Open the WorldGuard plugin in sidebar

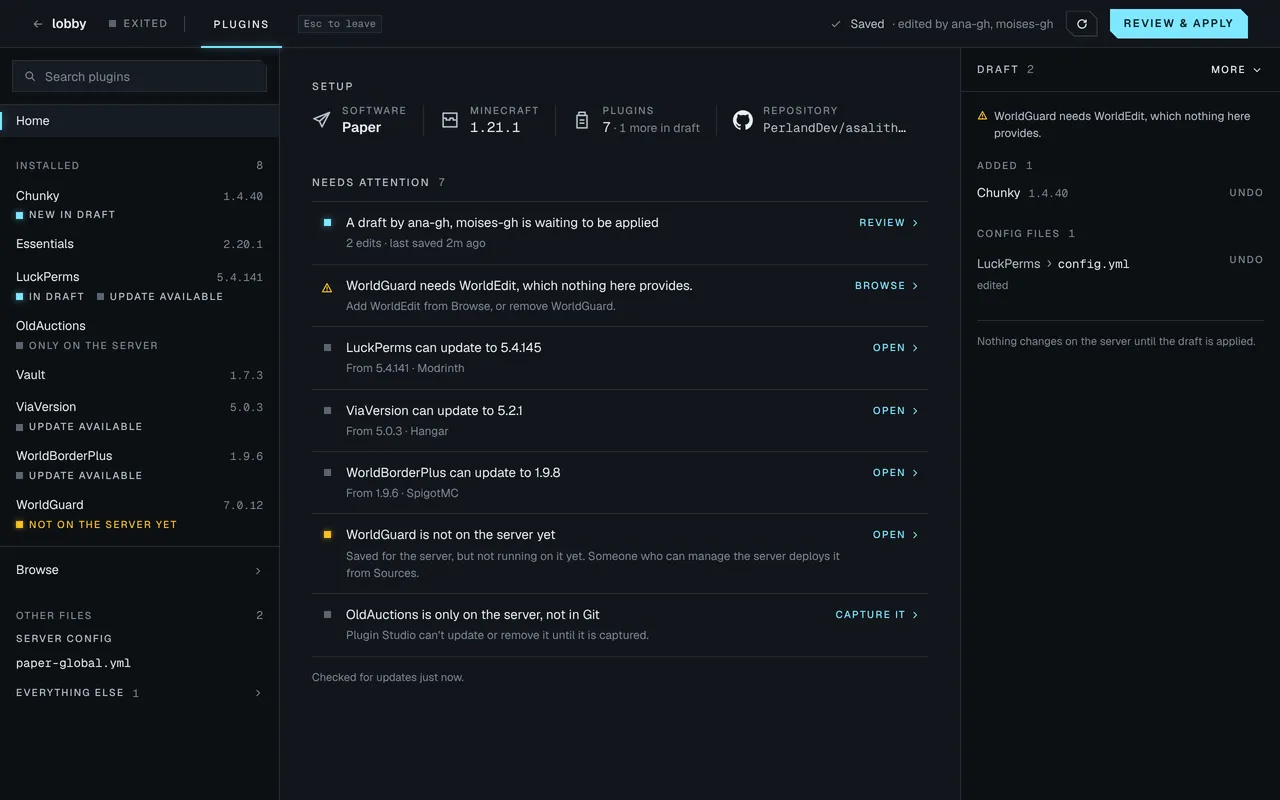139,514
